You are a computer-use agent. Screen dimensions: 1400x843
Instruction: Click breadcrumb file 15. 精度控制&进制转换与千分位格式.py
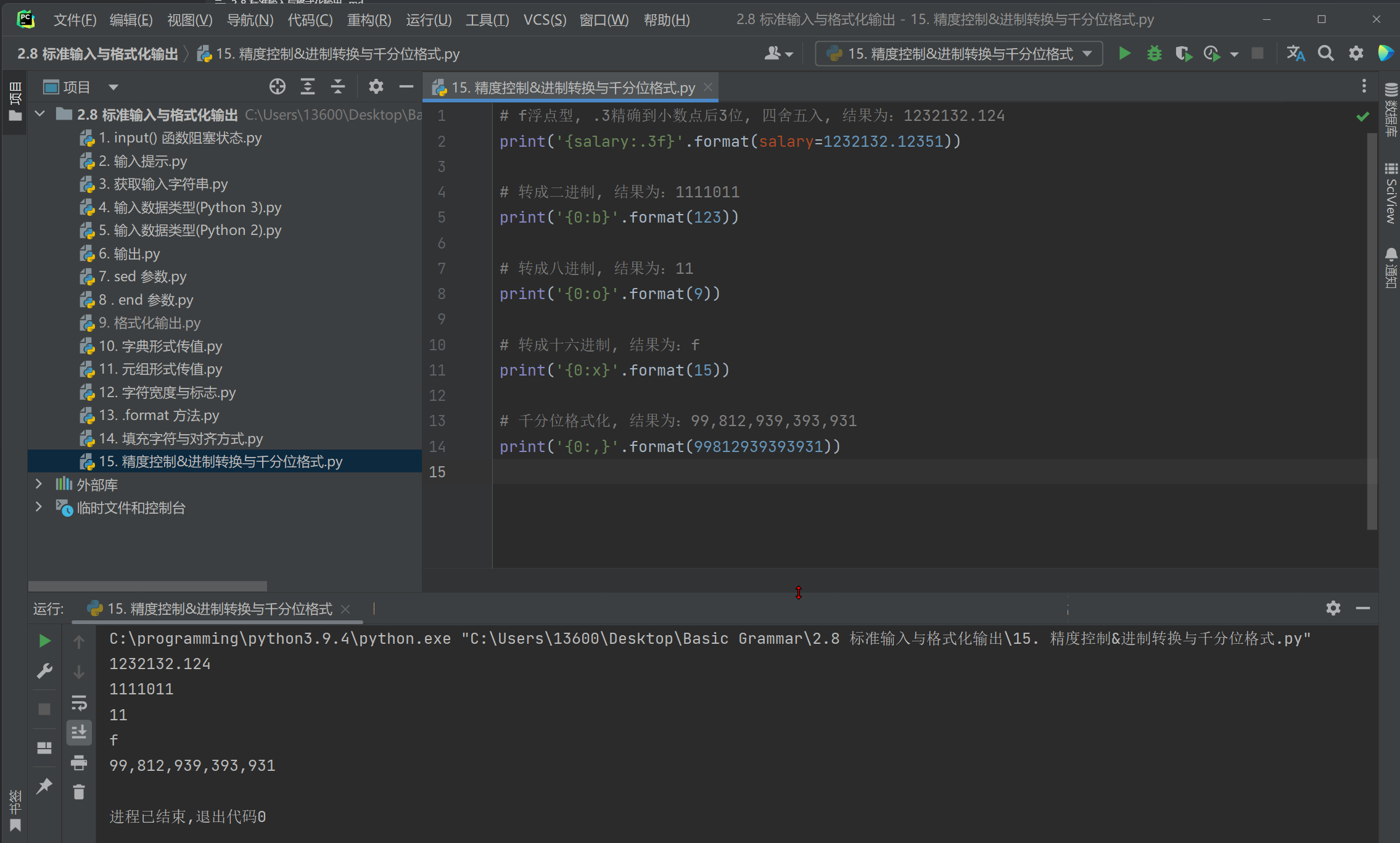tap(329, 54)
